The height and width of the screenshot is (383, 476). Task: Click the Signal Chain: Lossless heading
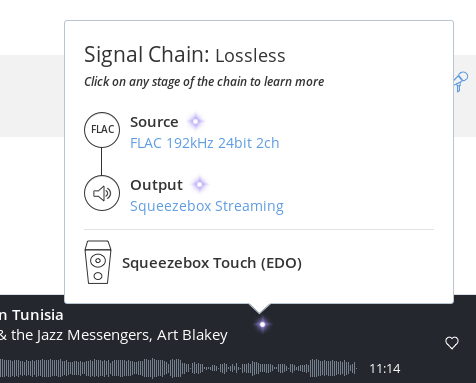click(x=185, y=55)
